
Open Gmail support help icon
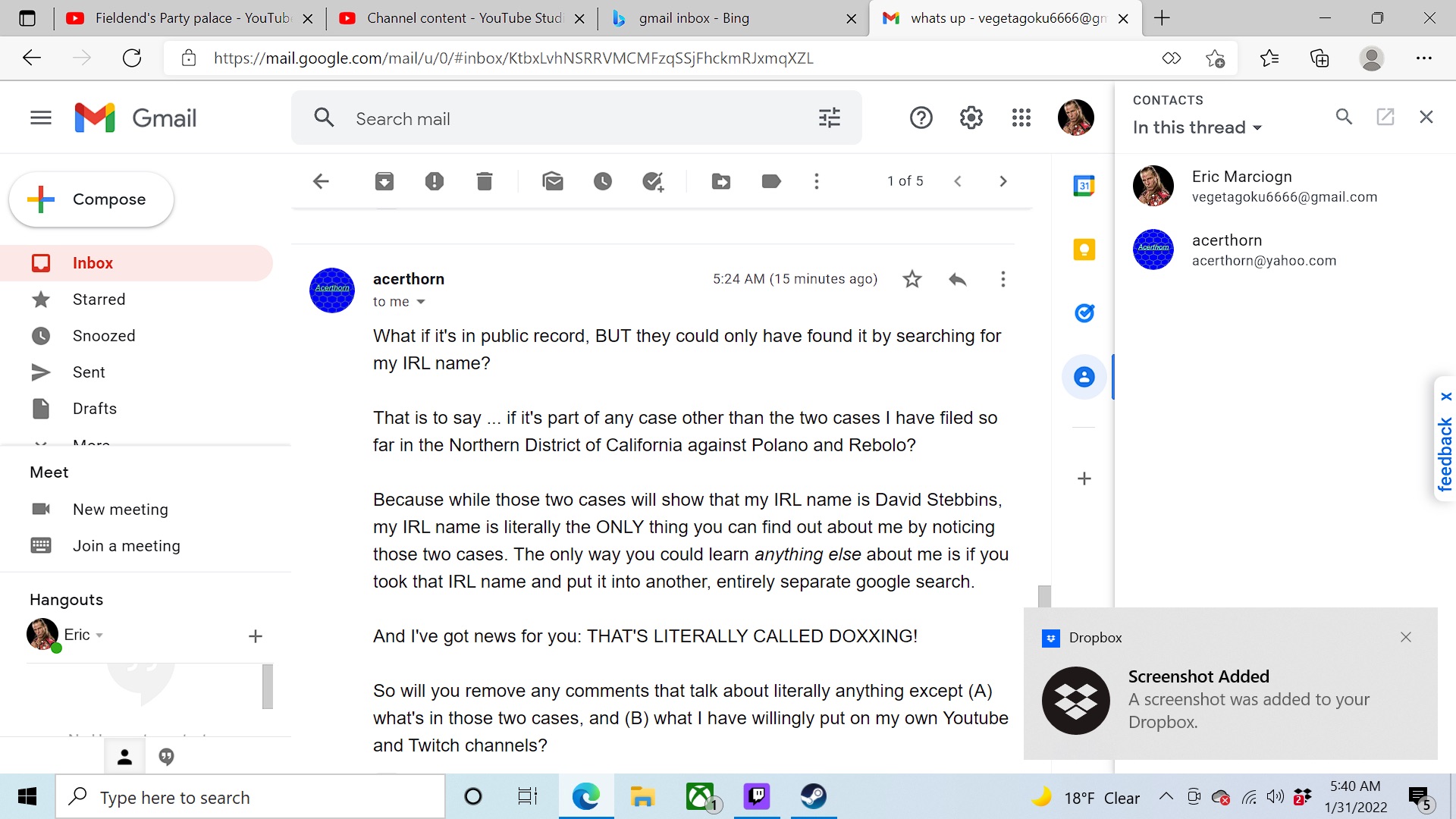tap(921, 118)
